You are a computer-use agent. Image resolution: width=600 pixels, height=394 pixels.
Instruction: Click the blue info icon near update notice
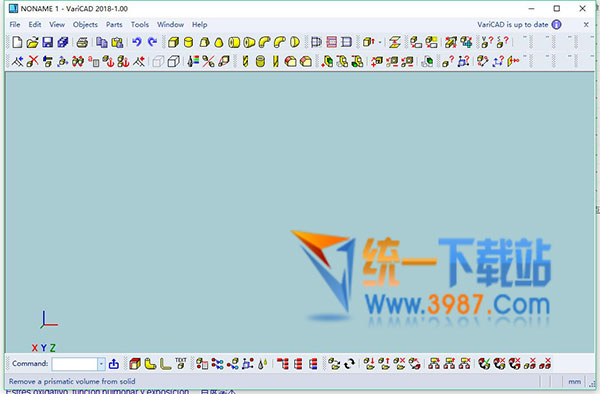coord(556,24)
